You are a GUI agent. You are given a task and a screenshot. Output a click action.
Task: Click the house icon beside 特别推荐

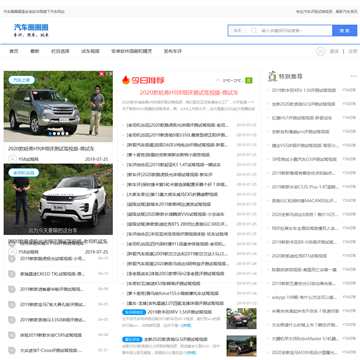(x=272, y=76)
